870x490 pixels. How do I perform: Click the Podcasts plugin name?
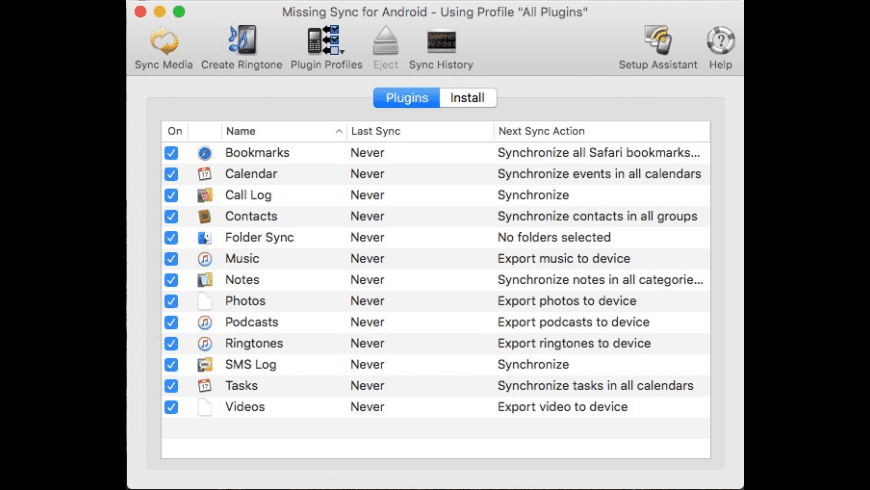pyautogui.click(x=251, y=322)
